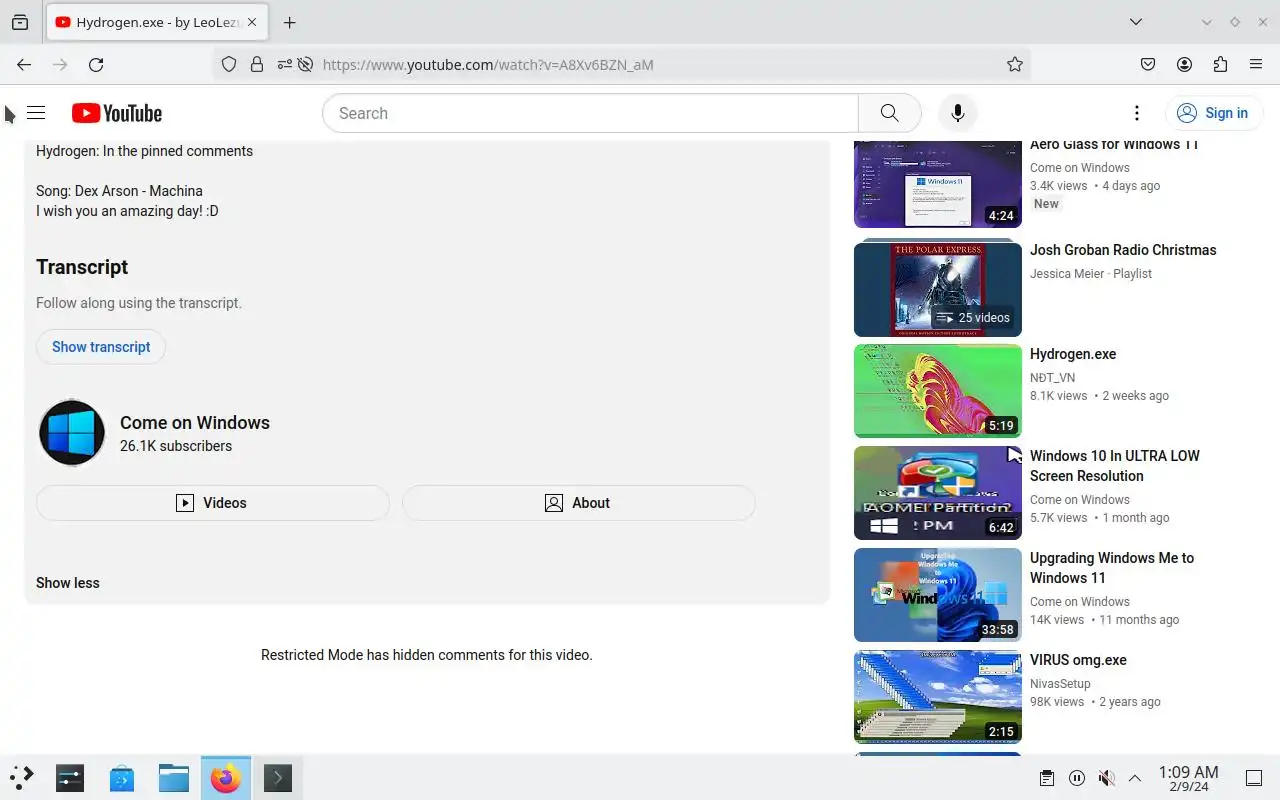Open a new browser tab
The height and width of the screenshot is (800, 1280).
click(x=289, y=22)
